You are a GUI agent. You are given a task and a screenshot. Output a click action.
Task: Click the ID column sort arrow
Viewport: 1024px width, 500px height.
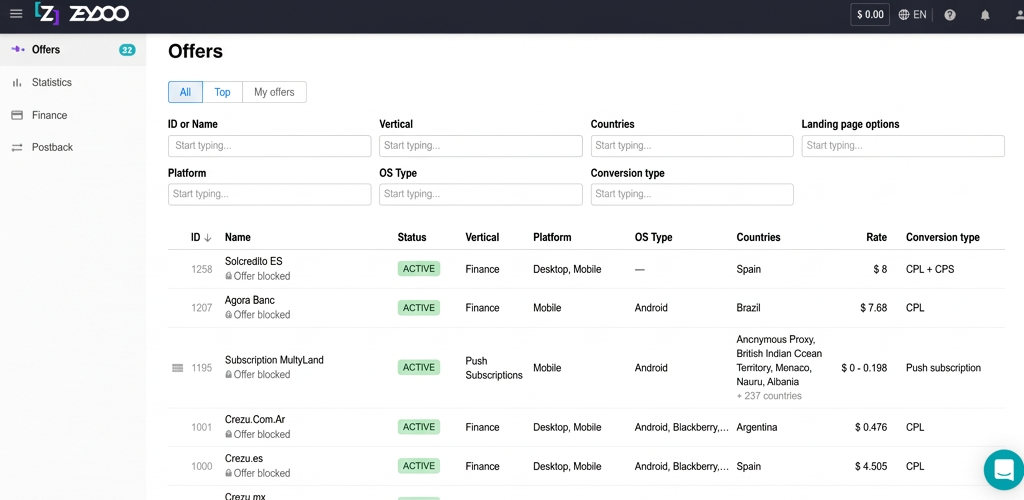[x=208, y=238]
